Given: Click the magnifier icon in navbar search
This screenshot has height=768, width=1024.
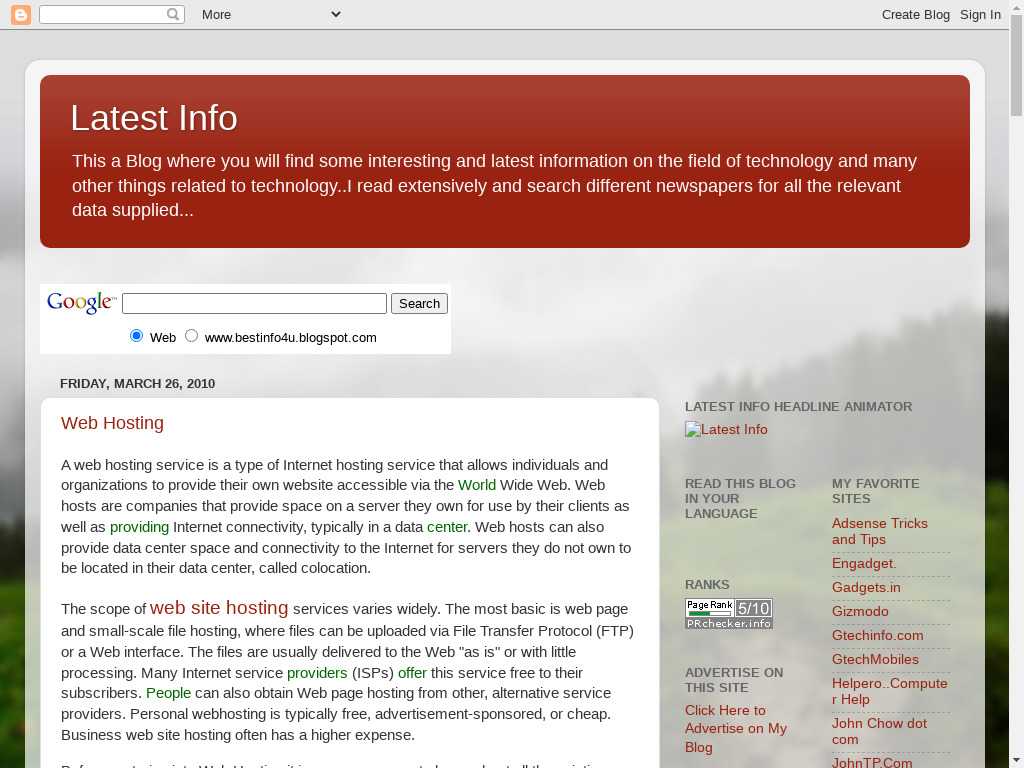Looking at the screenshot, I should (174, 14).
